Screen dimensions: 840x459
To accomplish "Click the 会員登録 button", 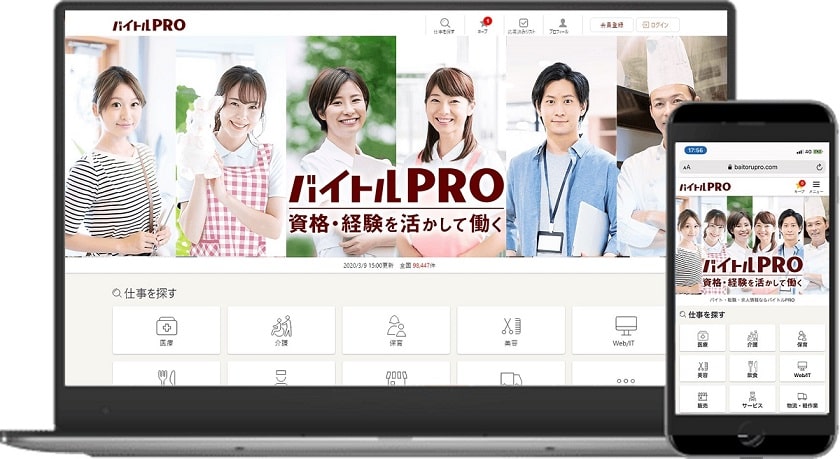I will (611, 25).
